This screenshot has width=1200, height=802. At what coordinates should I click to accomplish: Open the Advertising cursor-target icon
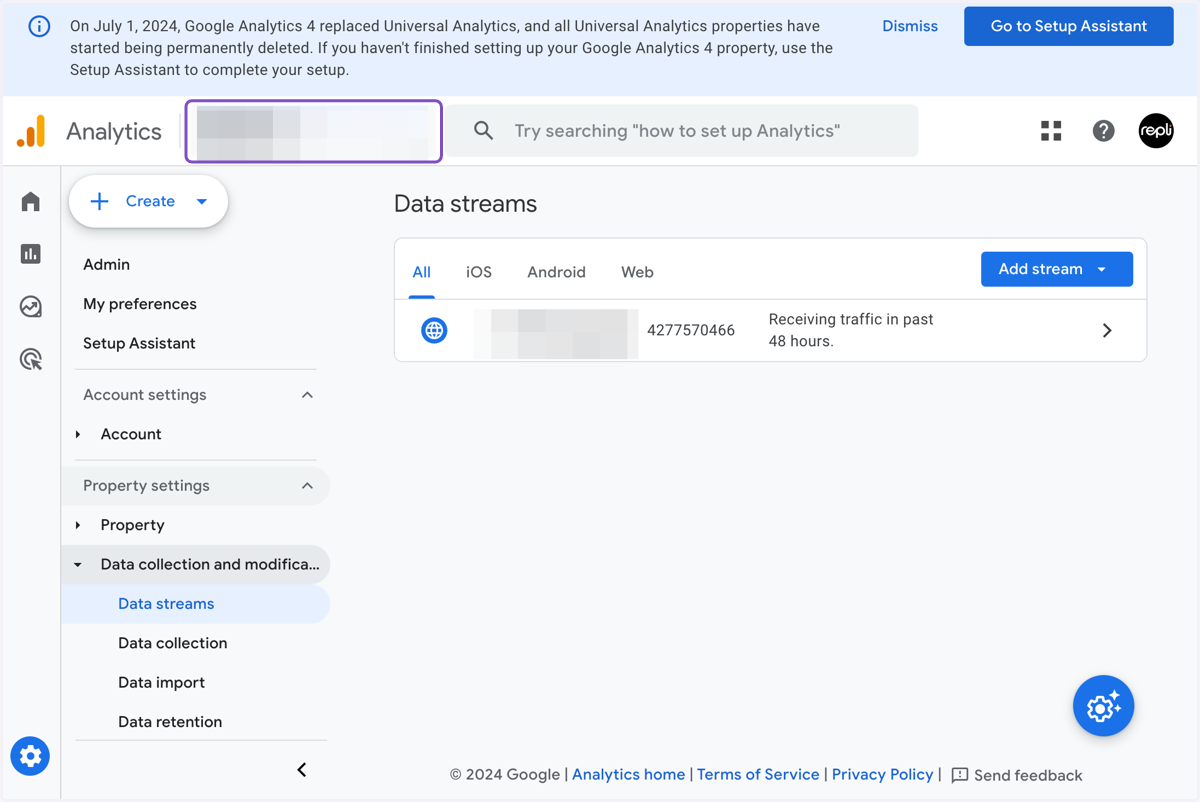[x=31, y=359]
